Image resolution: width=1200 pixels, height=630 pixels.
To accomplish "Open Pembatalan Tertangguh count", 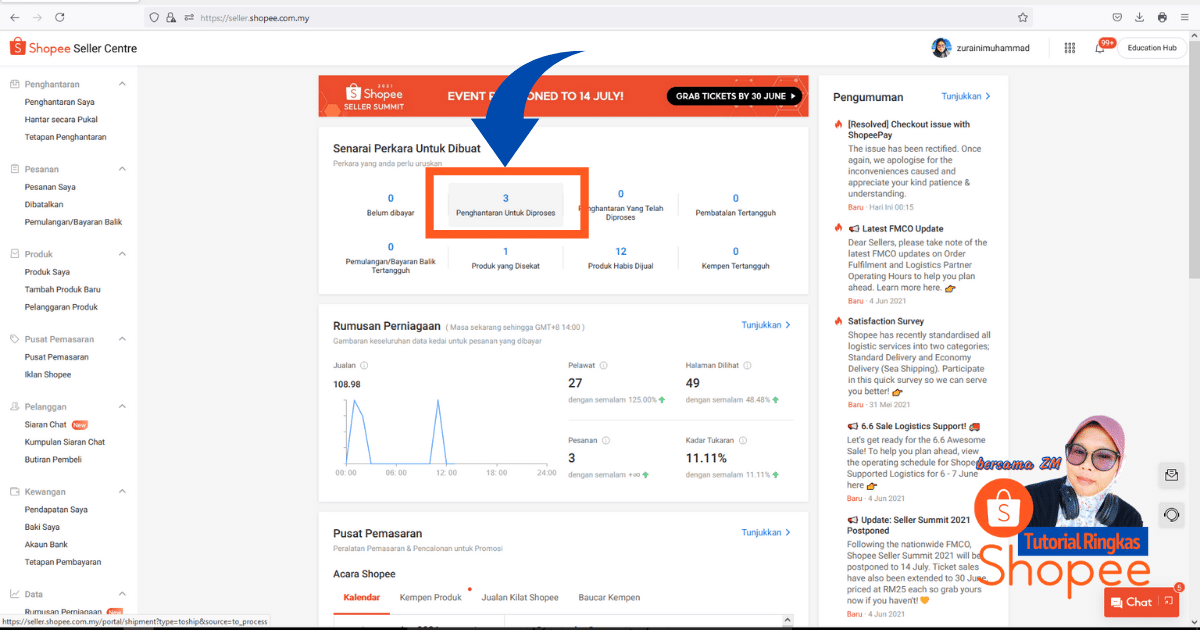I will coord(736,205).
